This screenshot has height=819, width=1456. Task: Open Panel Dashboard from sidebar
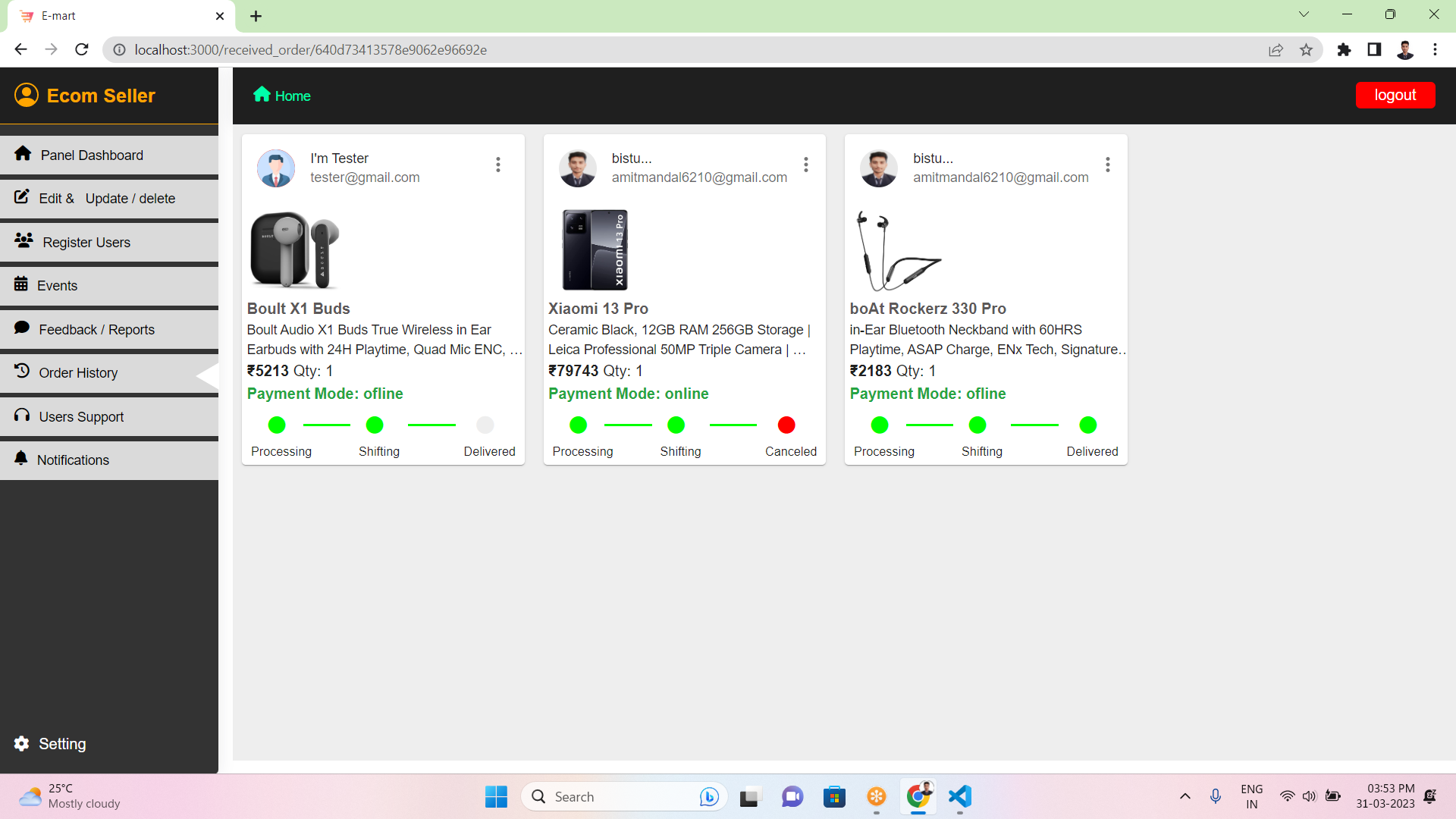pos(92,155)
